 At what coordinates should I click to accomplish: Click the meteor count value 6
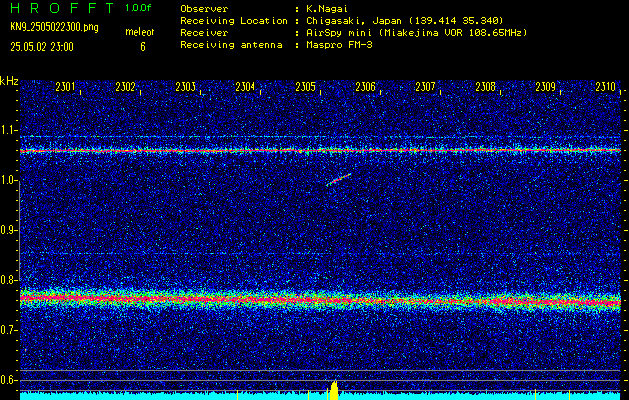pos(142,47)
